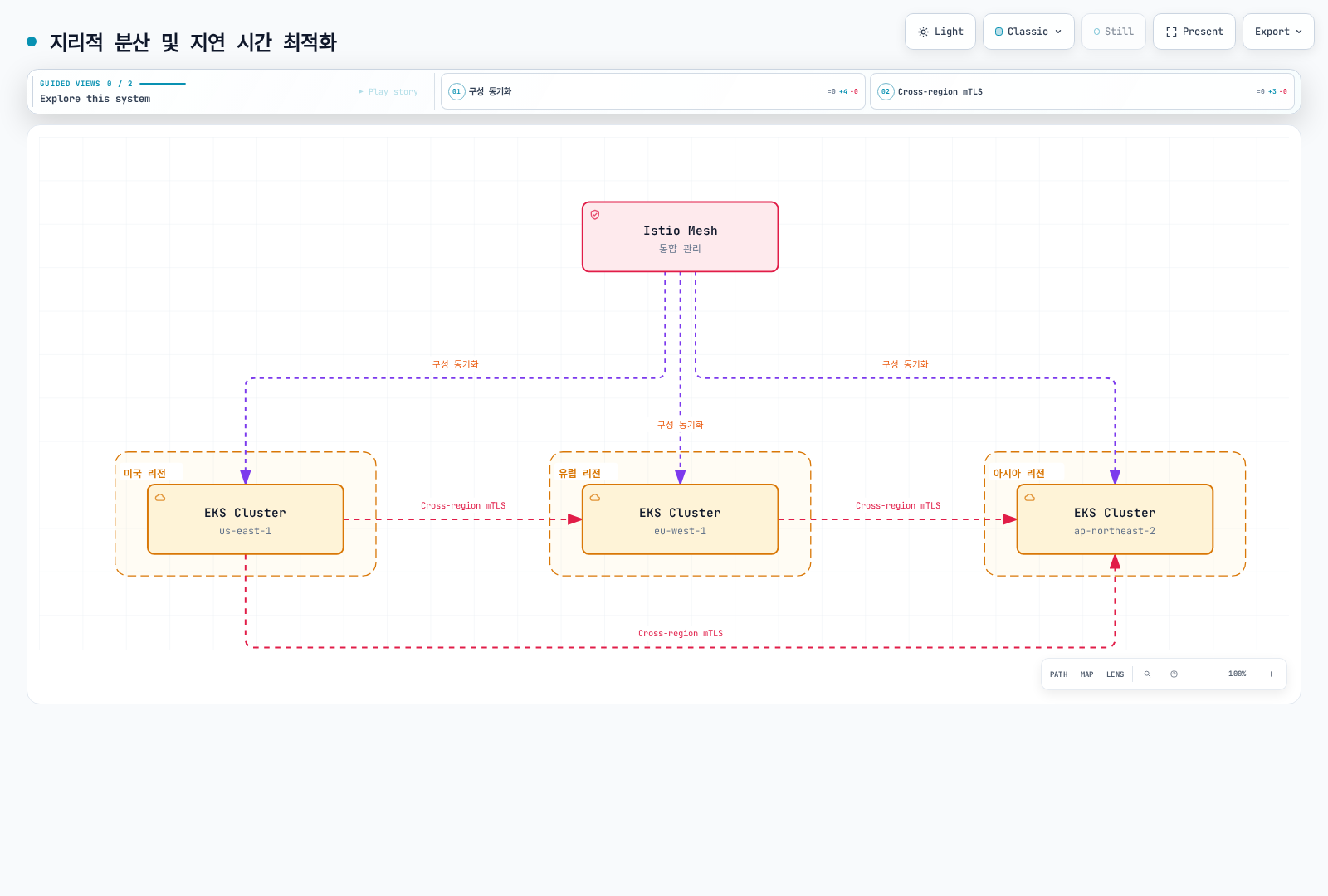Click 구성 동기화 label on the left edge
This screenshot has height=896, width=1328.
[x=456, y=364]
